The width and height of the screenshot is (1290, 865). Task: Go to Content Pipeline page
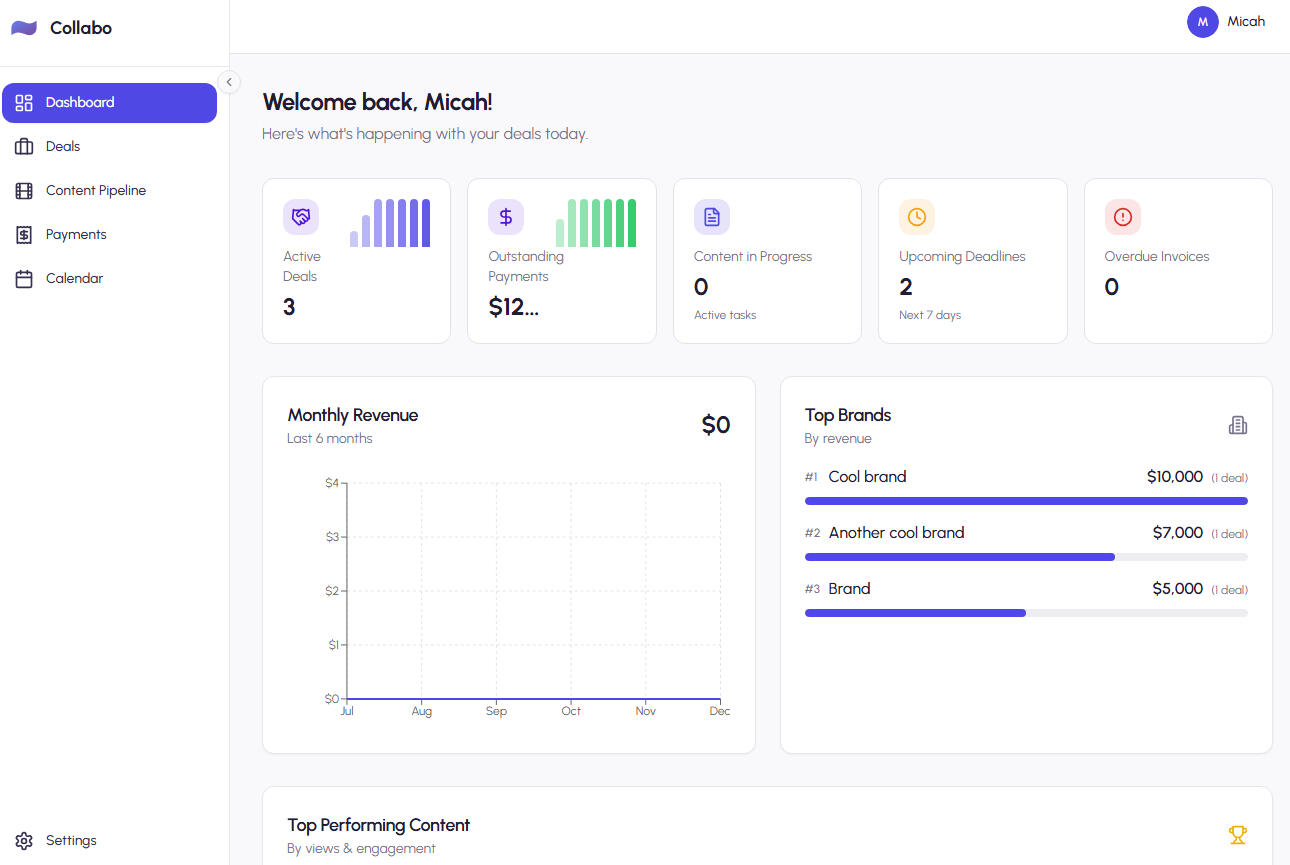[95, 190]
